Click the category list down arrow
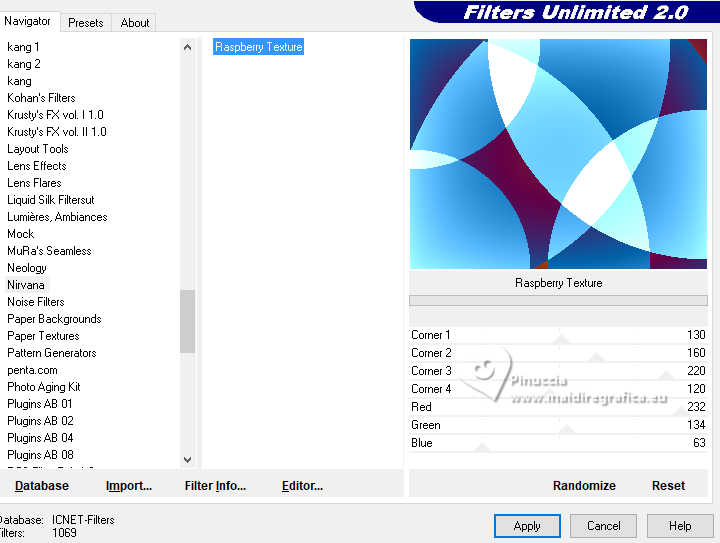This screenshot has width=720, height=543. coord(187,459)
